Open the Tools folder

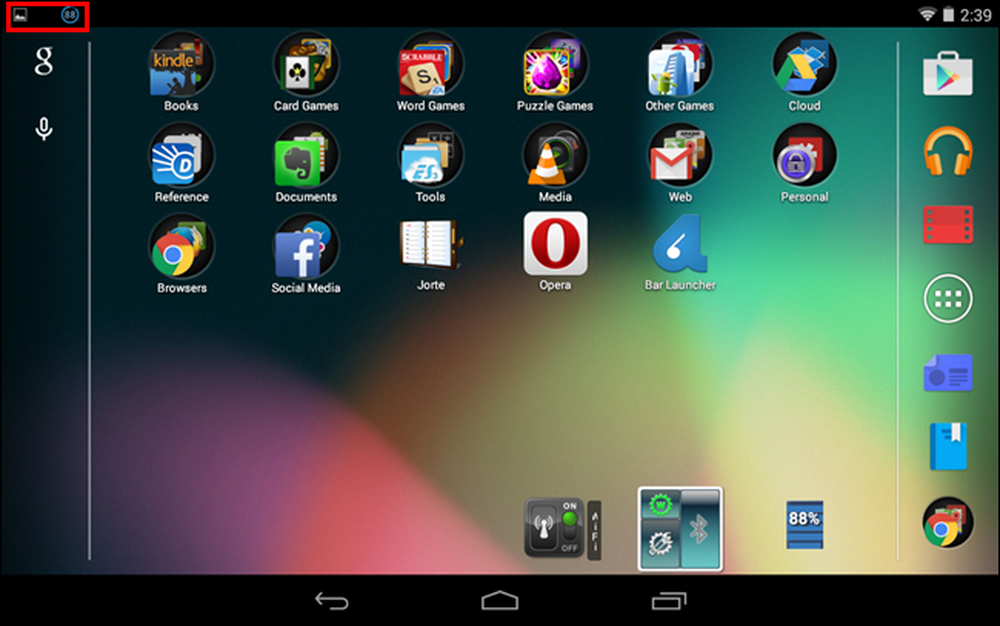pos(430,156)
